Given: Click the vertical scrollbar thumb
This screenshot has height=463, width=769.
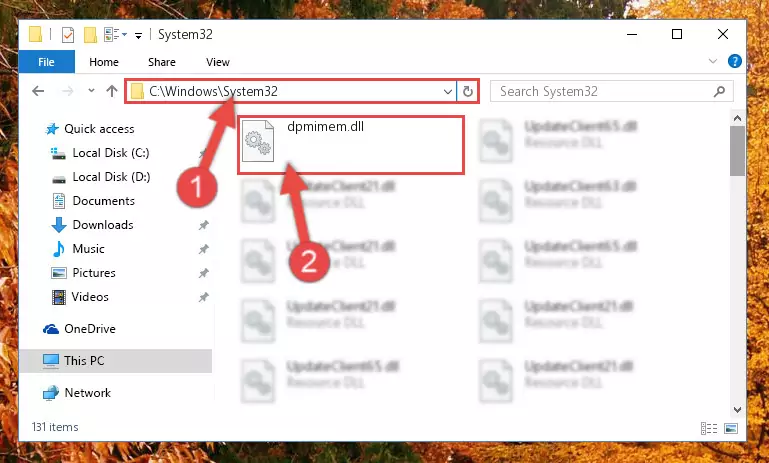Looking at the screenshot, I should (737, 151).
